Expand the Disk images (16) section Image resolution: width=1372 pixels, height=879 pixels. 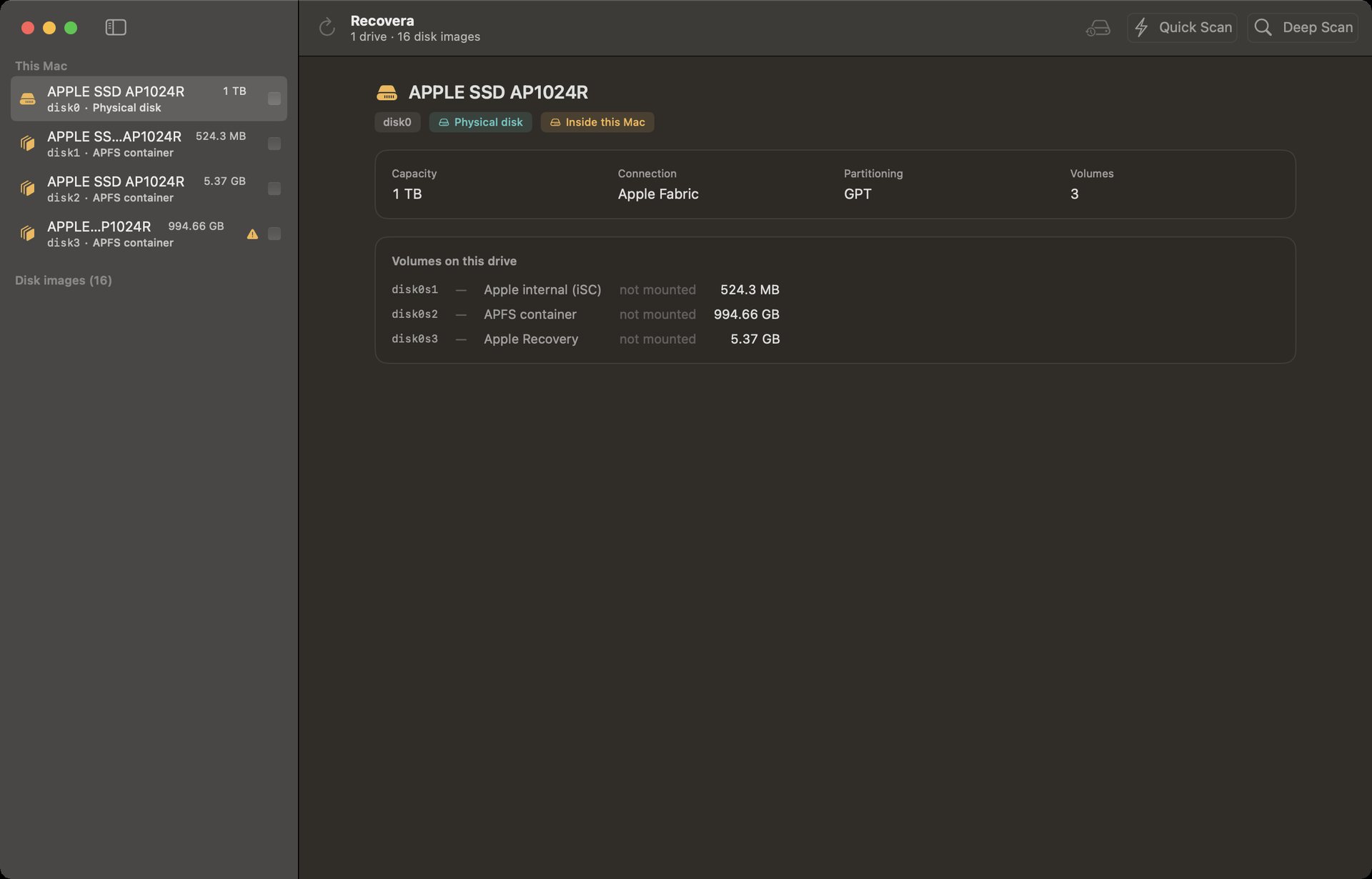click(x=64, y=280)
